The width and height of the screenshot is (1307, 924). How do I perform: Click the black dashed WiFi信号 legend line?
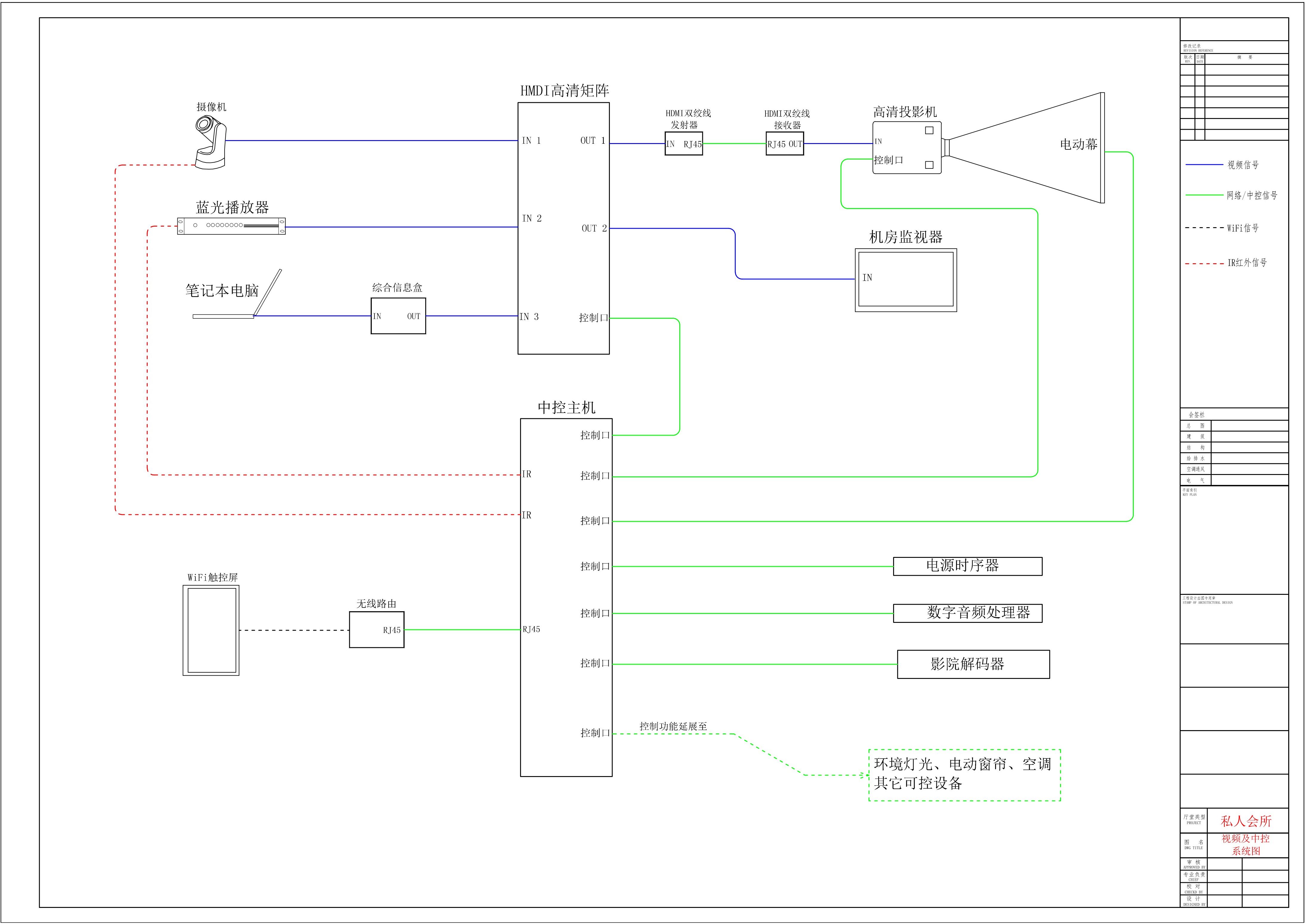(1204, 228)
